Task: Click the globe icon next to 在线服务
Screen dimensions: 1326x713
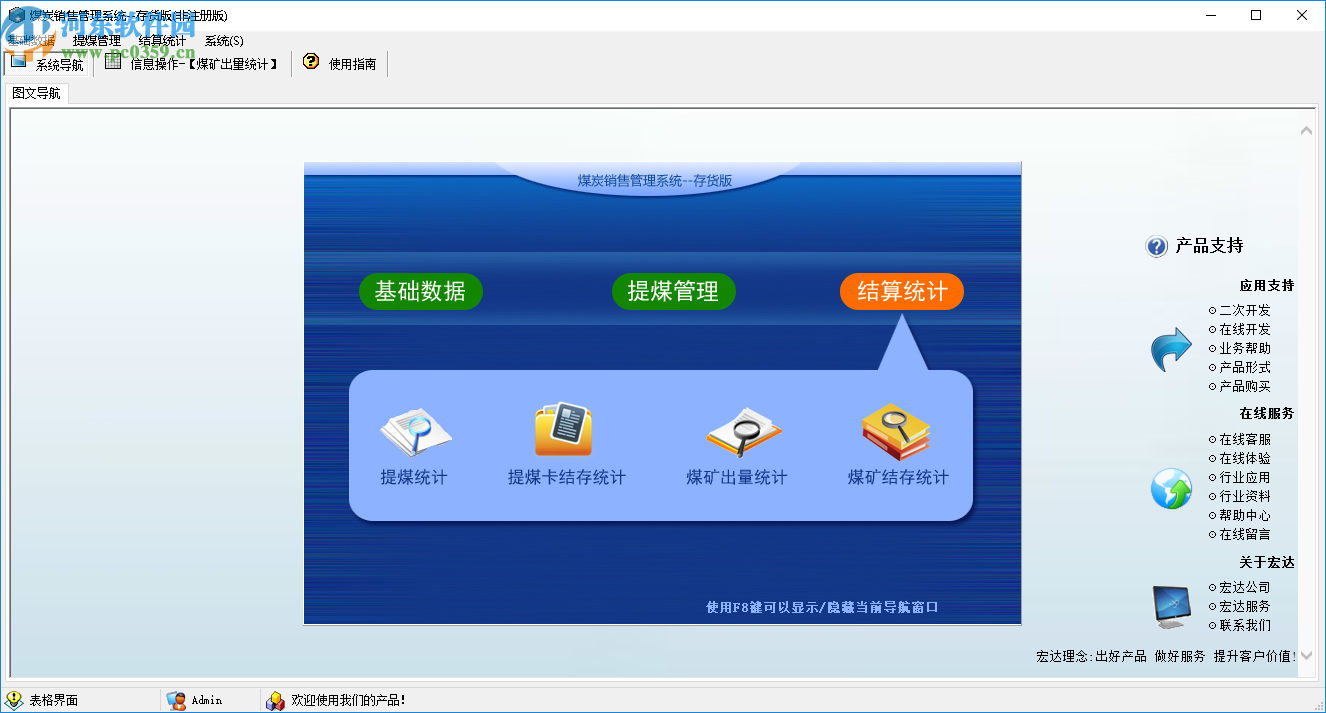Action: pyautogui.click(x=1170, y=489)
